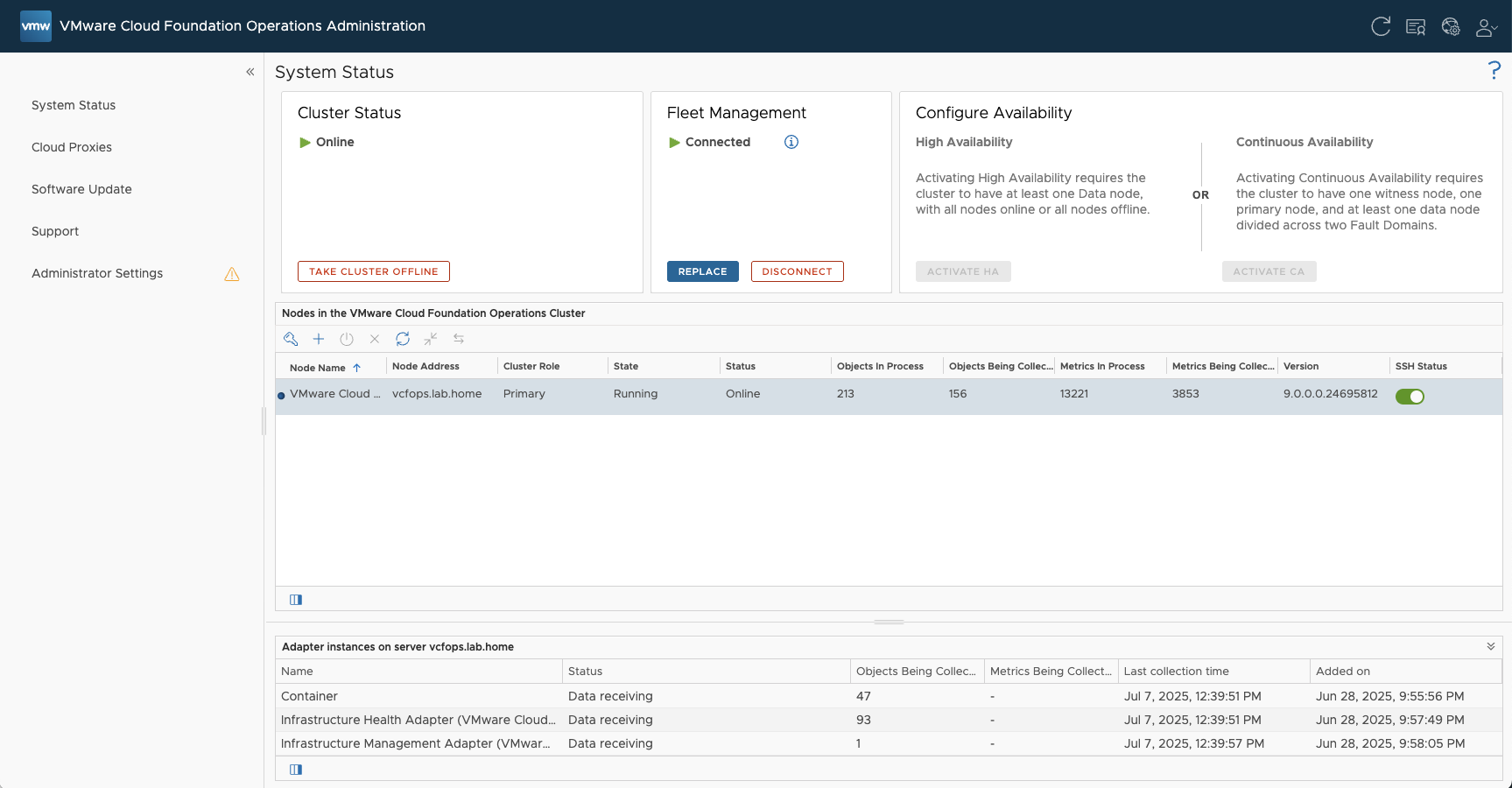
Task: Open column chooser under the nodes table
Action: coord(296,600)
